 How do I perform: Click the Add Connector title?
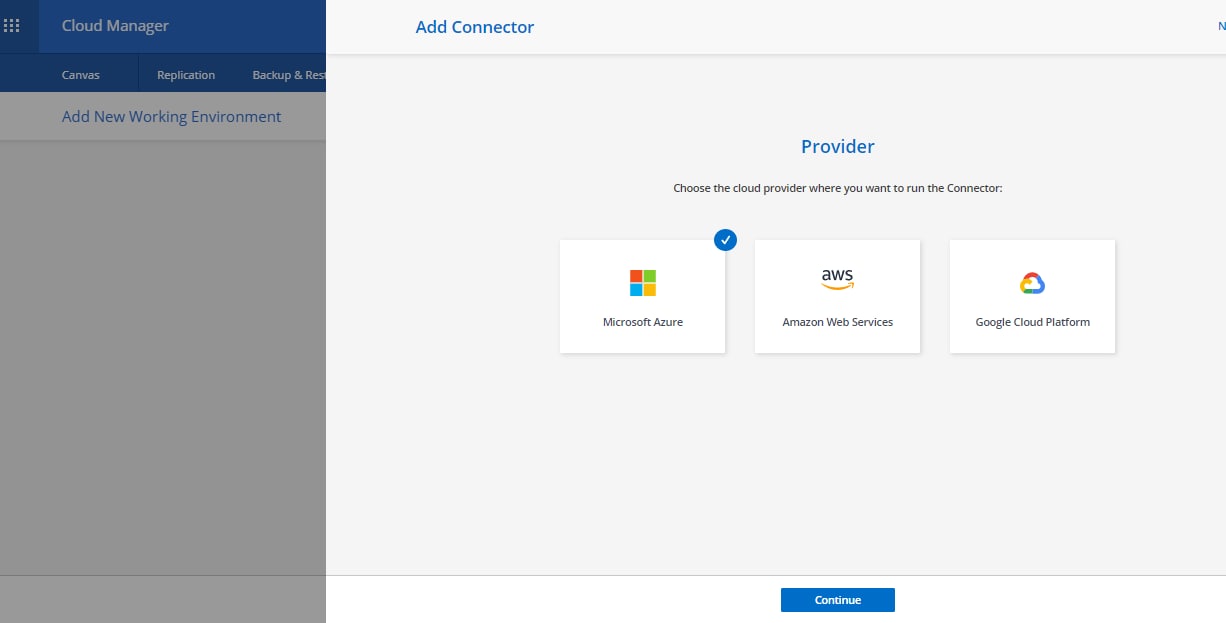point(475,27)
